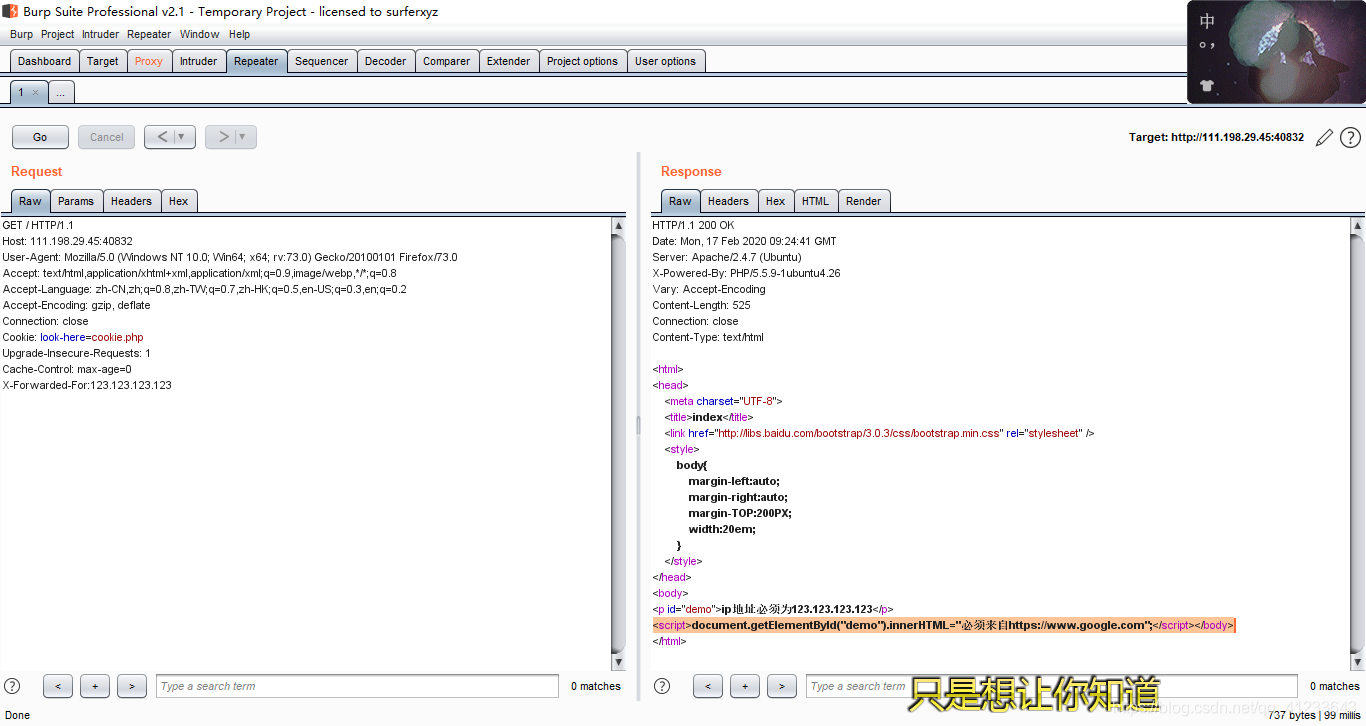Click request search add '+' button
This screenshot has width=1366, height=726.
coord(95,686)
